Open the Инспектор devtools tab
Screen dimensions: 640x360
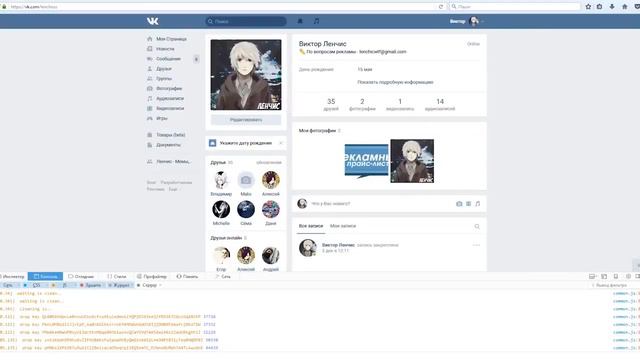[13, 276]
